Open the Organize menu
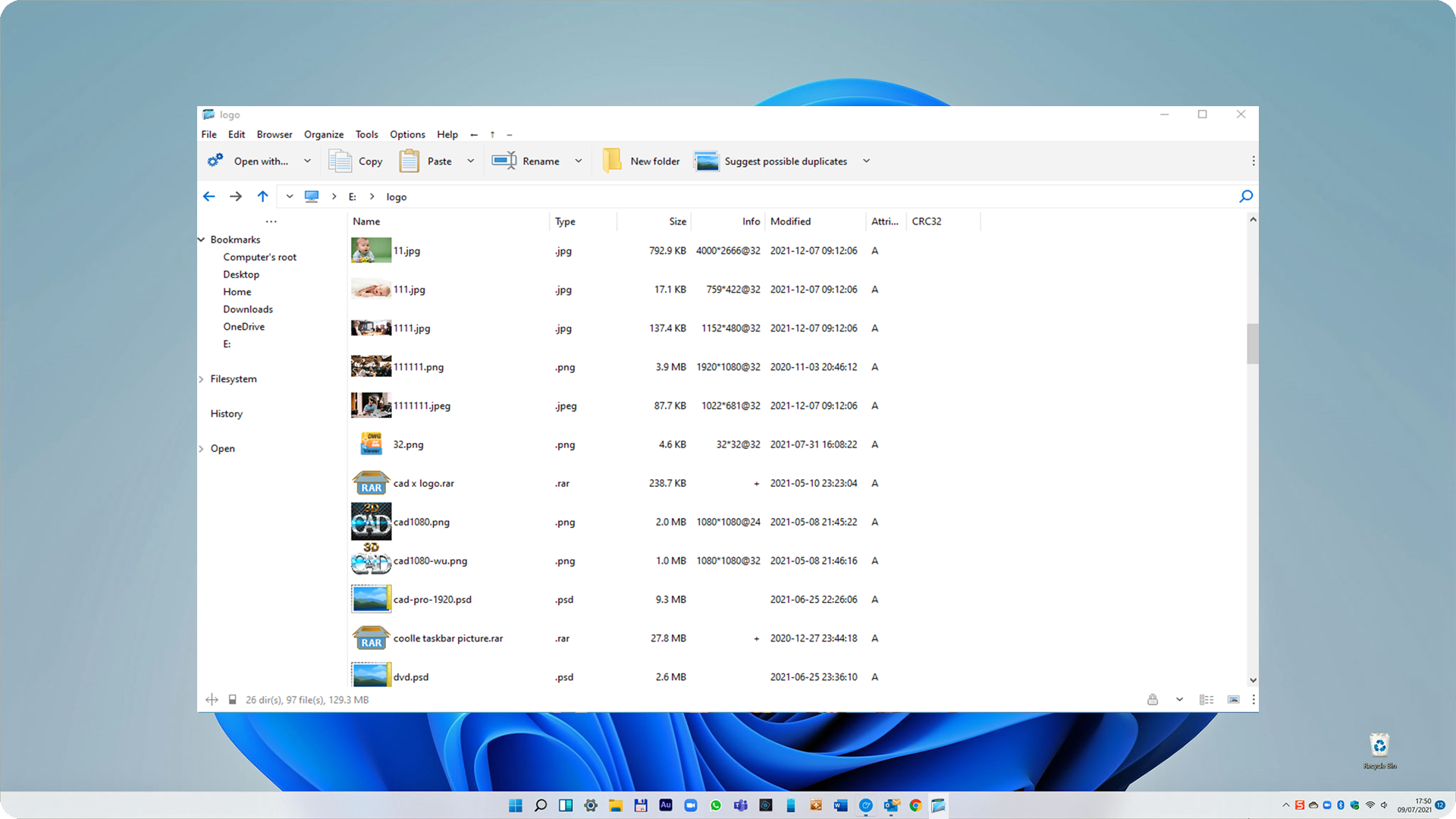The image size is (1456, 819). point(323,134)
